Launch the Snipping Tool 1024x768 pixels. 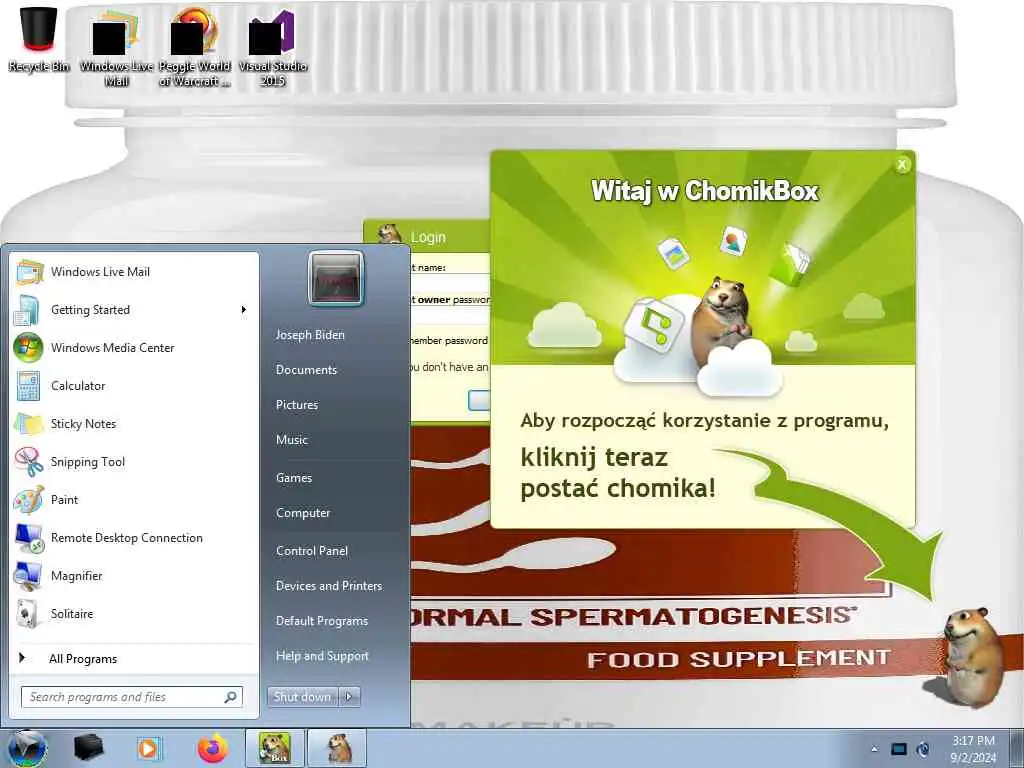coord(135,461)
